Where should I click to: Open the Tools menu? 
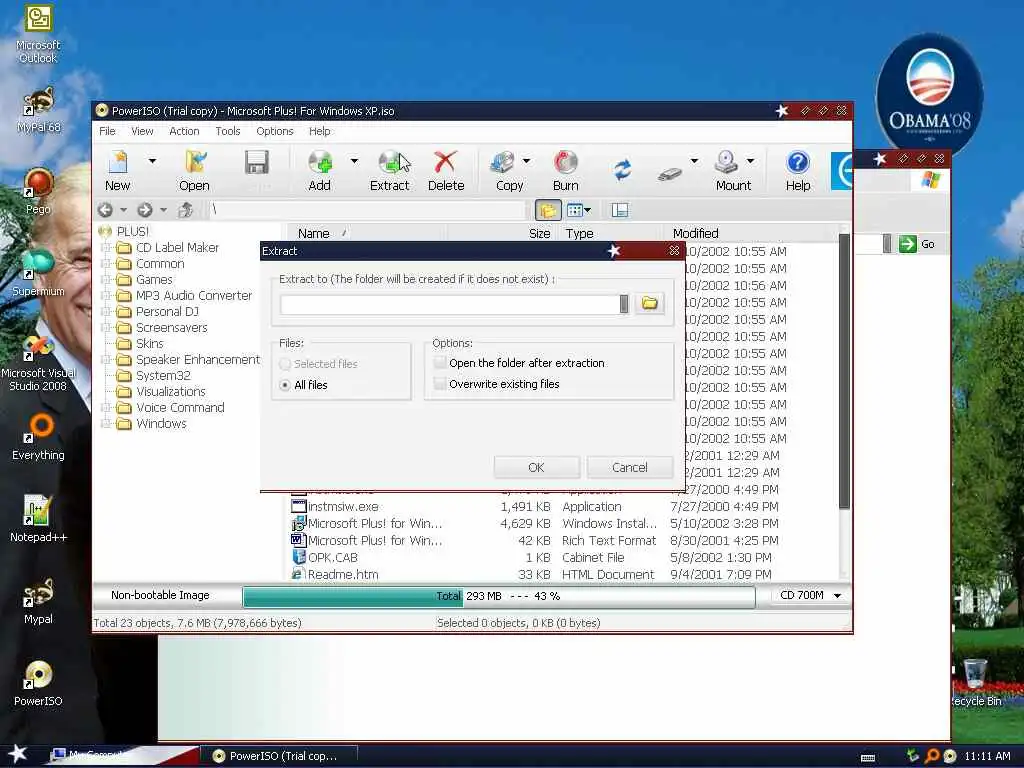pyautogui.click(x=228, y=131)
